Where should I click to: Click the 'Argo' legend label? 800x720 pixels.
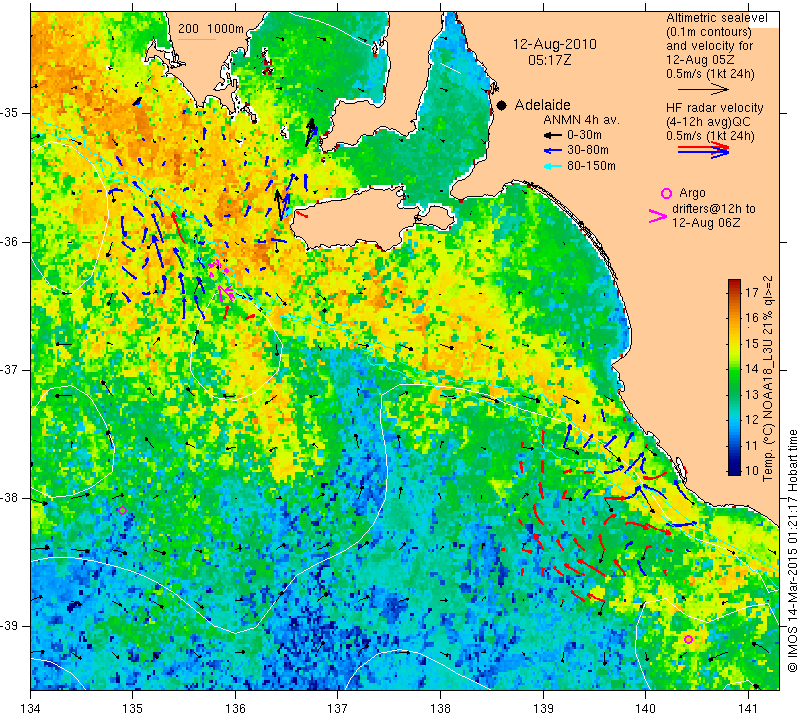(692, 193)
